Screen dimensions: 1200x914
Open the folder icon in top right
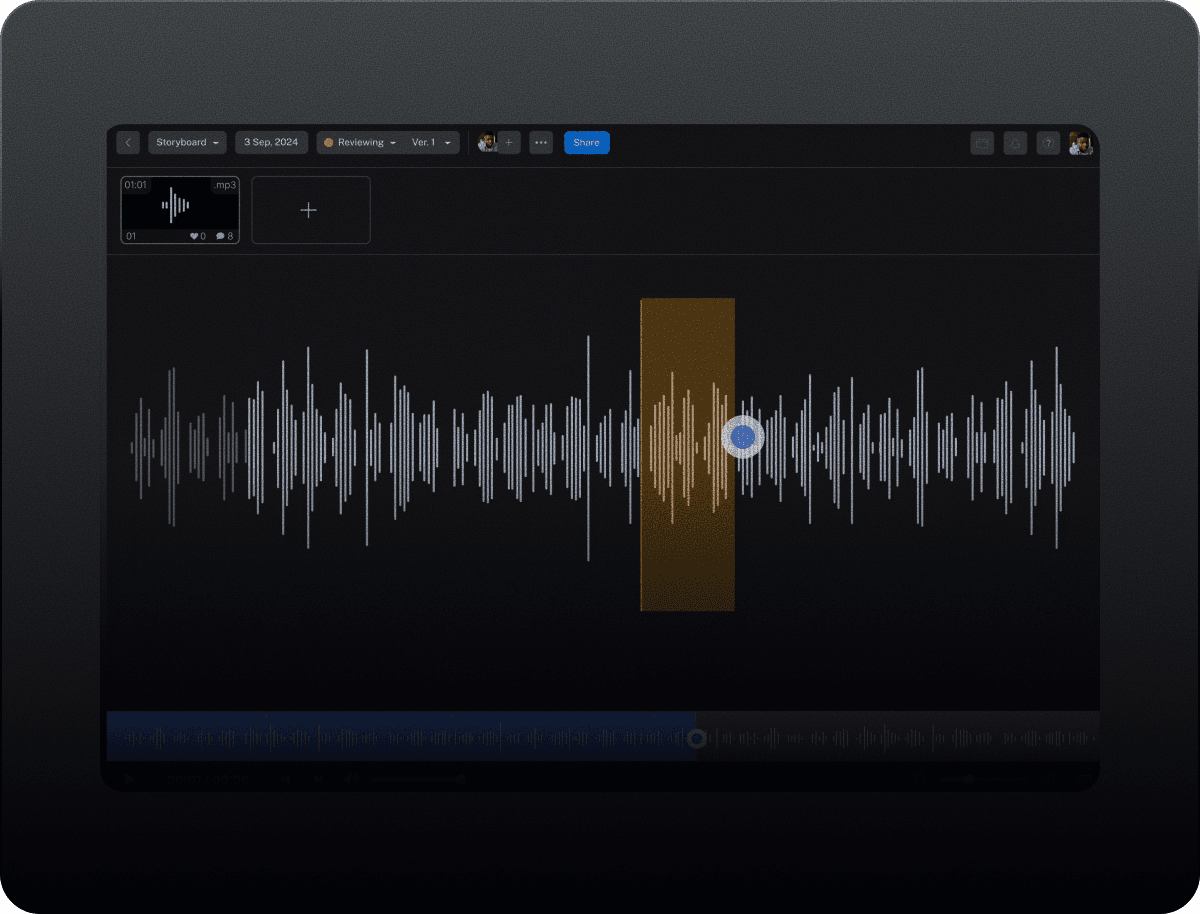(x=982, y=144)
